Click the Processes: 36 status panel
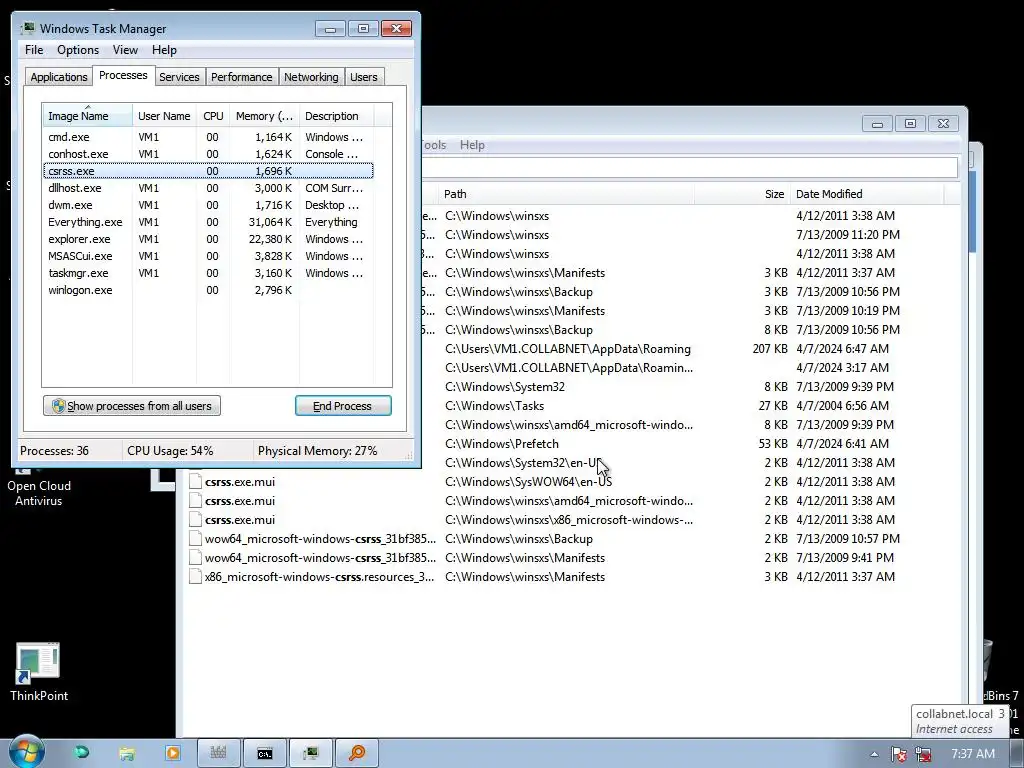The height and width of the screenshot is (768, 1024). (69, 451)
